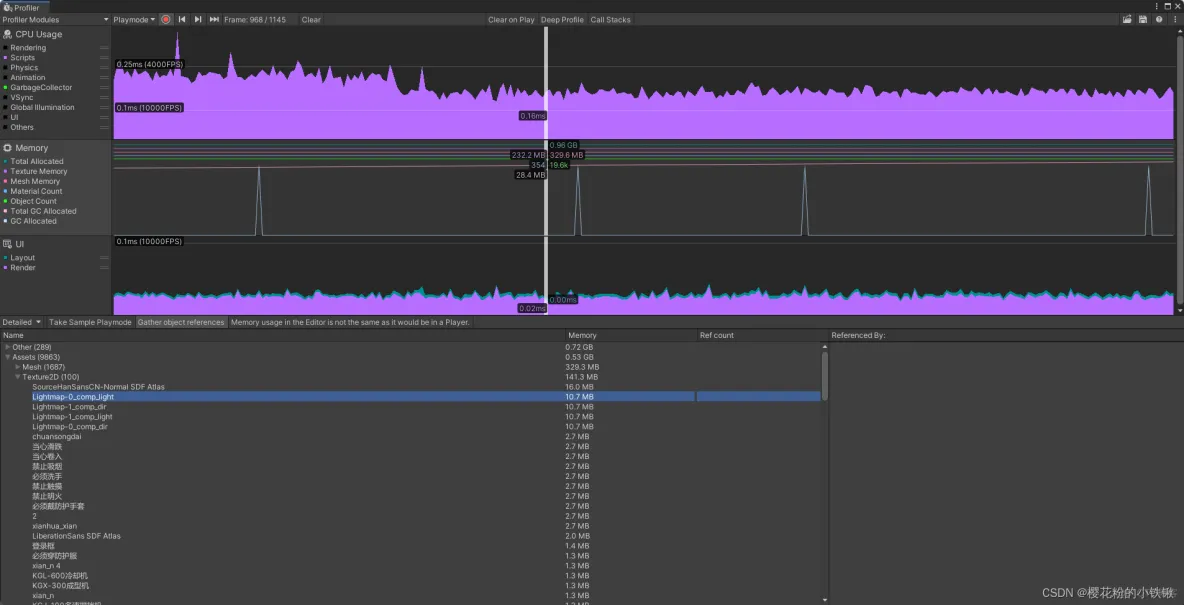Toggle the Clear on Play button

tap(511, 20)
